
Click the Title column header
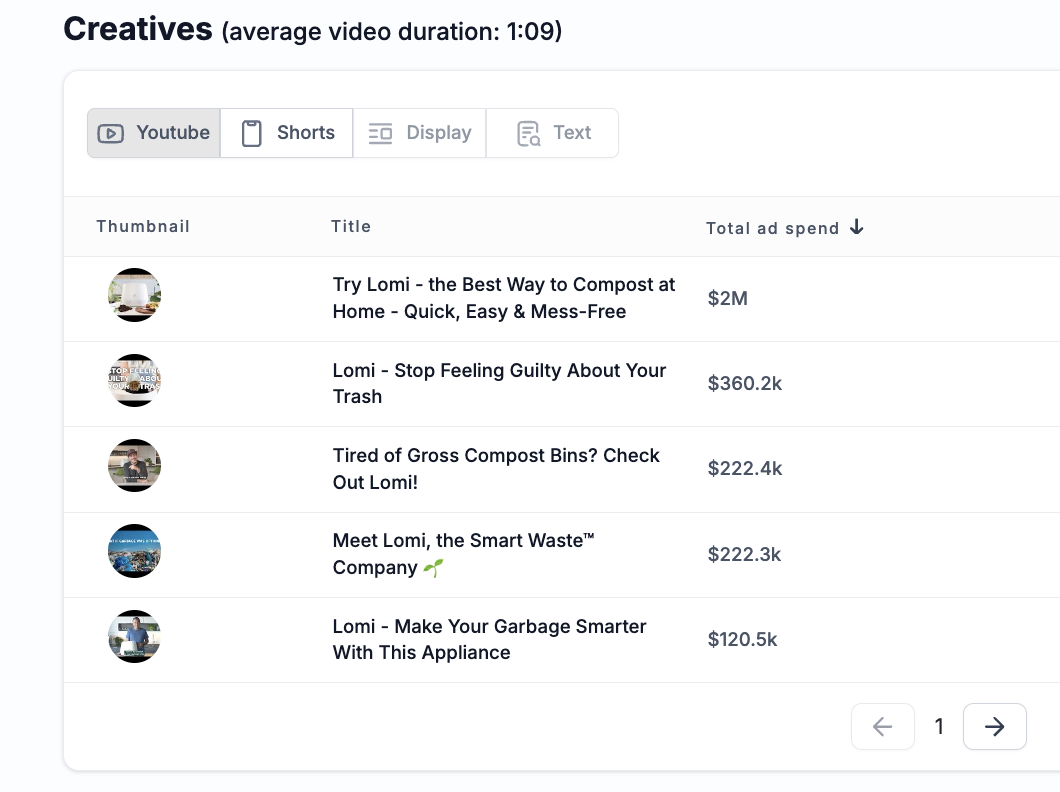coord(351,226)
